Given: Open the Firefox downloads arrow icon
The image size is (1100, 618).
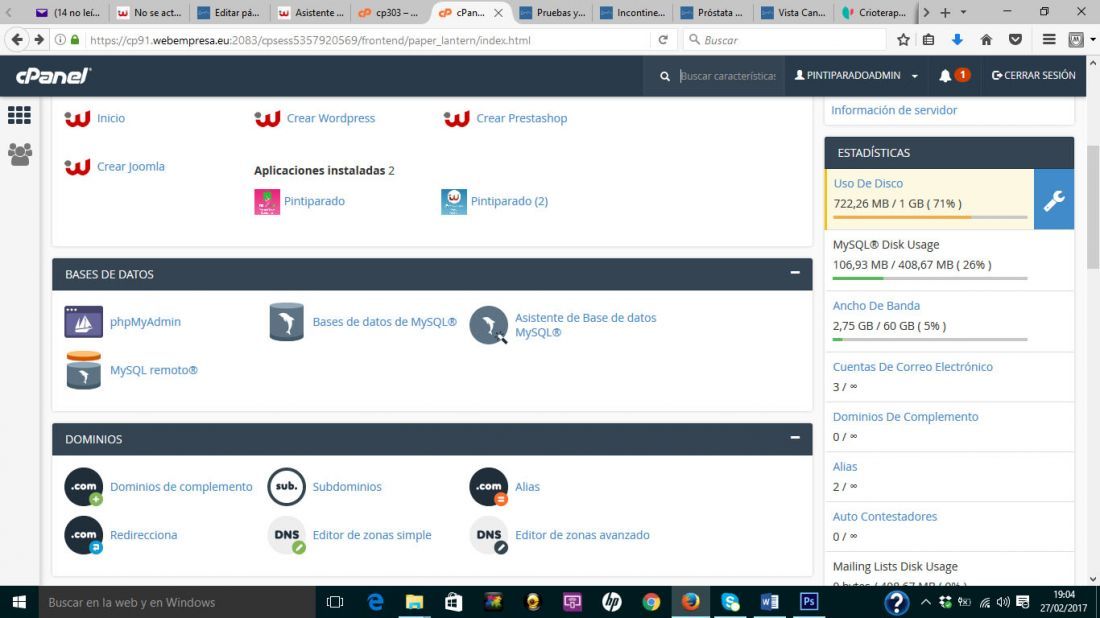Looking at the screenshot, I should pyautogui.click(x=957, y=40).
